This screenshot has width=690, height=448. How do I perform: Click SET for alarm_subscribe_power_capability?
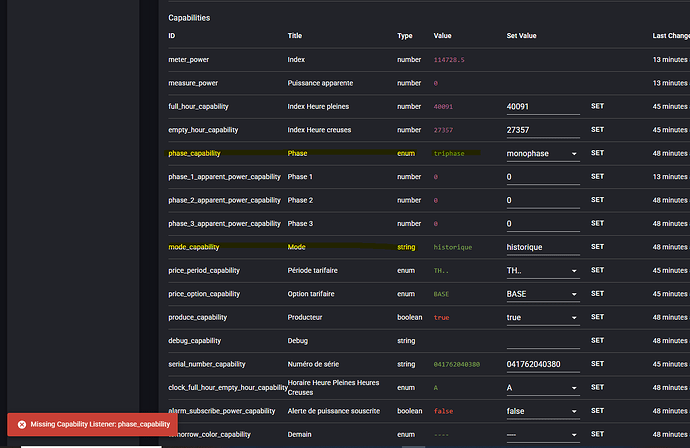[x=597, y=411]
